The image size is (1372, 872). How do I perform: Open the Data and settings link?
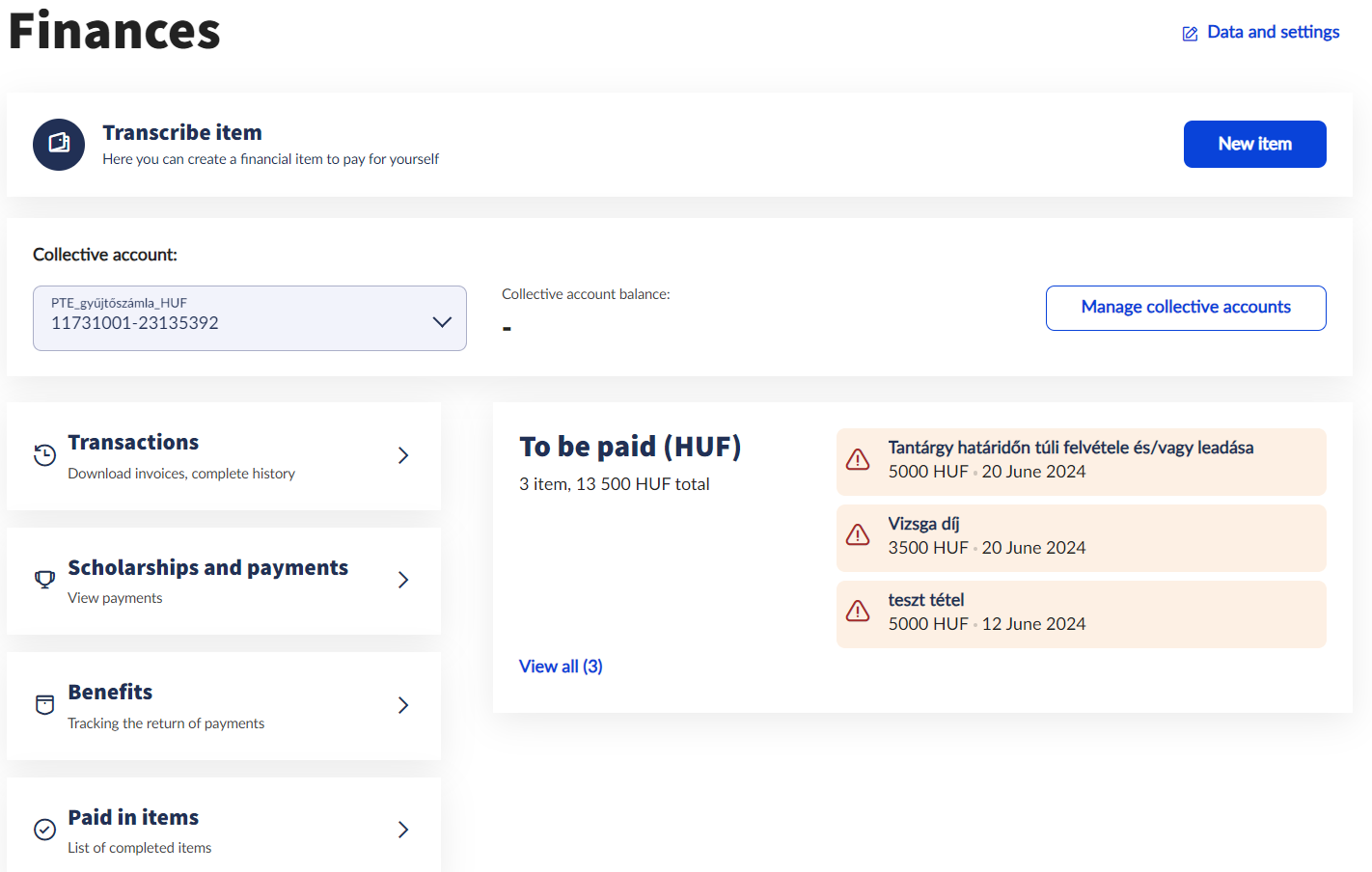1272,32
